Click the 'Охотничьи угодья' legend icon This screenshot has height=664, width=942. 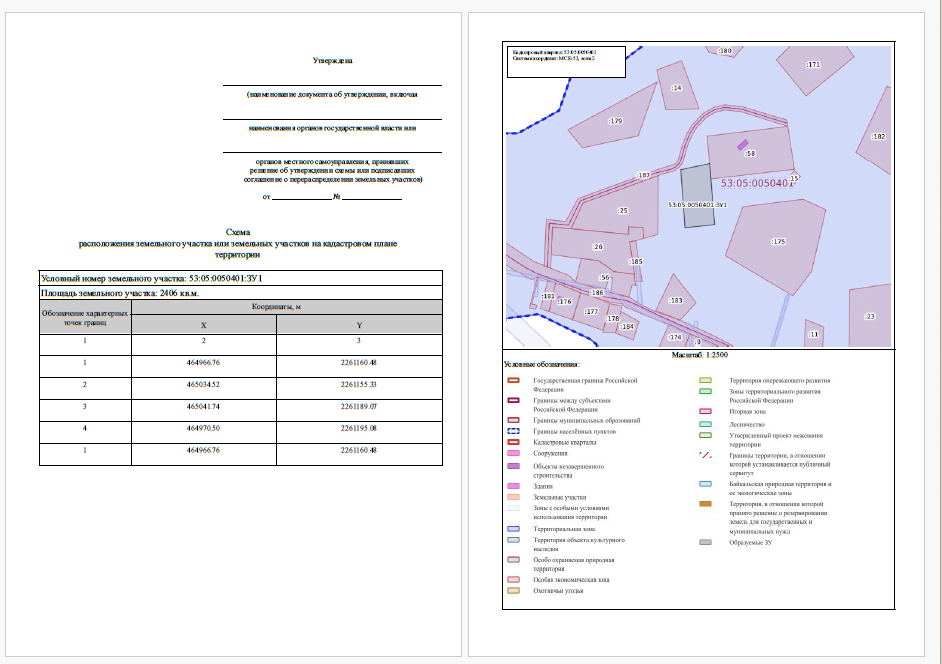click(513, 591)
